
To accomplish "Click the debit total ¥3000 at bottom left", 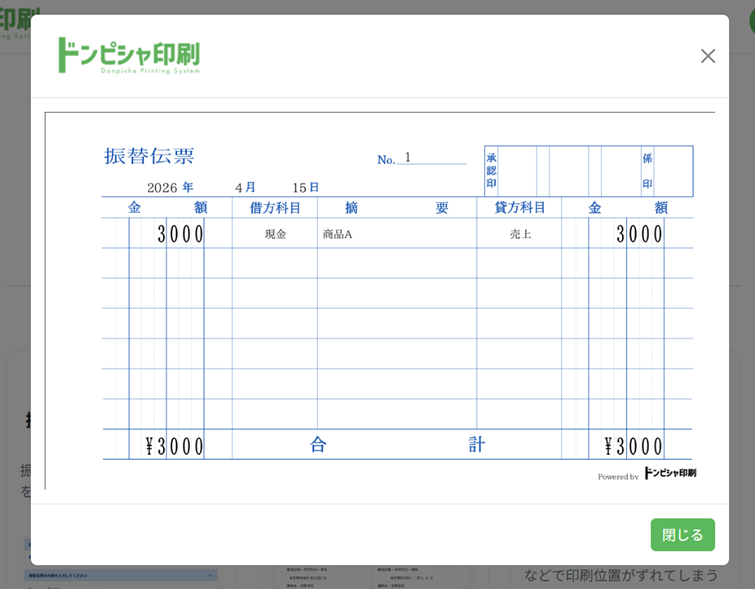I will coord(174,446).
